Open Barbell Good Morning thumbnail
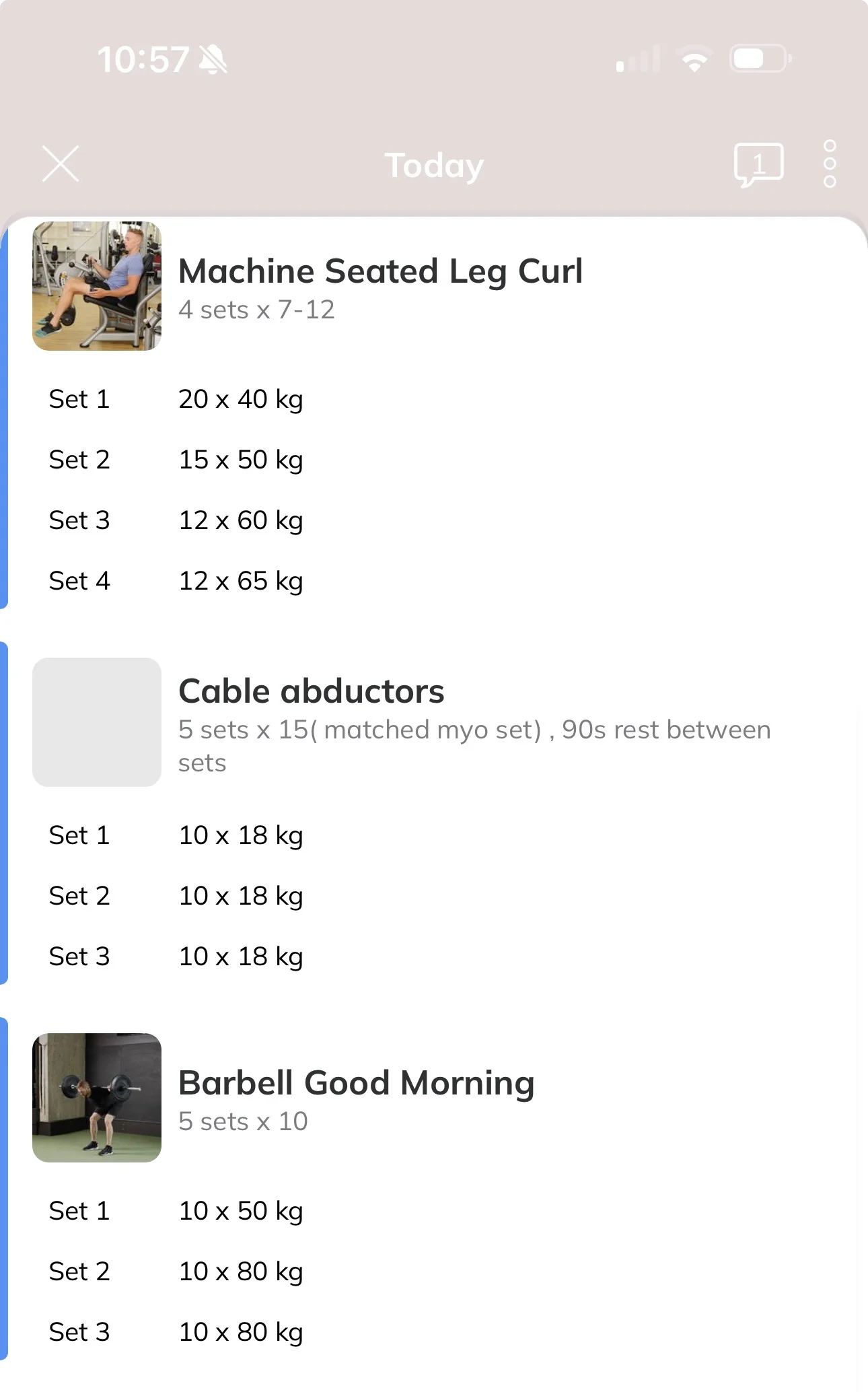This screenshot has width=868, height=1392. 97,1098
